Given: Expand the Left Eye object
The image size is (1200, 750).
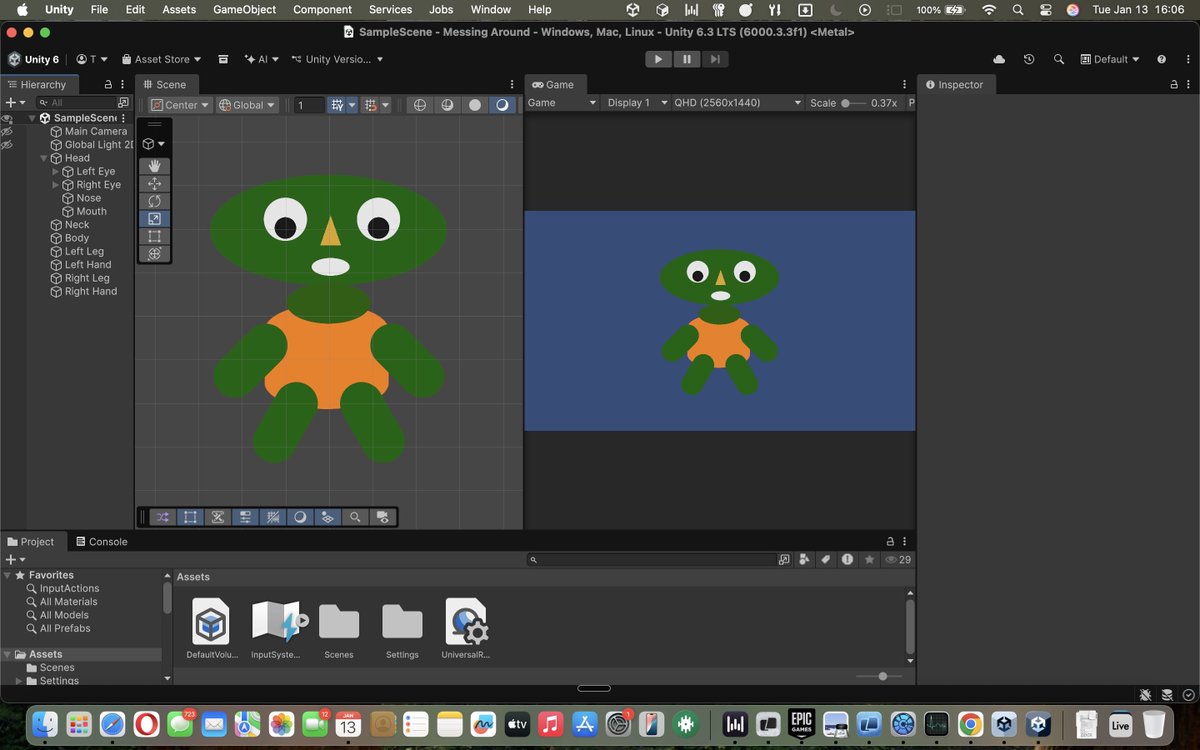Looking at the screenshot, I should (56, 172).
